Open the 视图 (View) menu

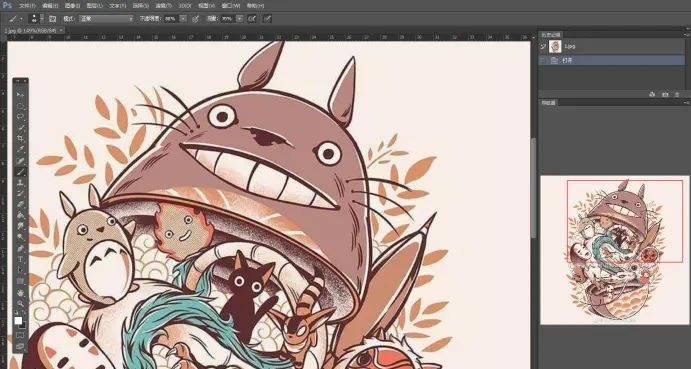pyautogui.click(x=206, y=6)
